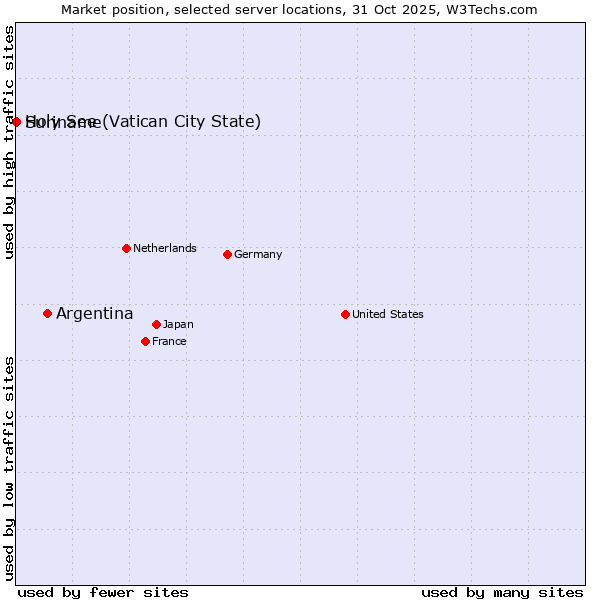Select the France text label

click(169, 341)
